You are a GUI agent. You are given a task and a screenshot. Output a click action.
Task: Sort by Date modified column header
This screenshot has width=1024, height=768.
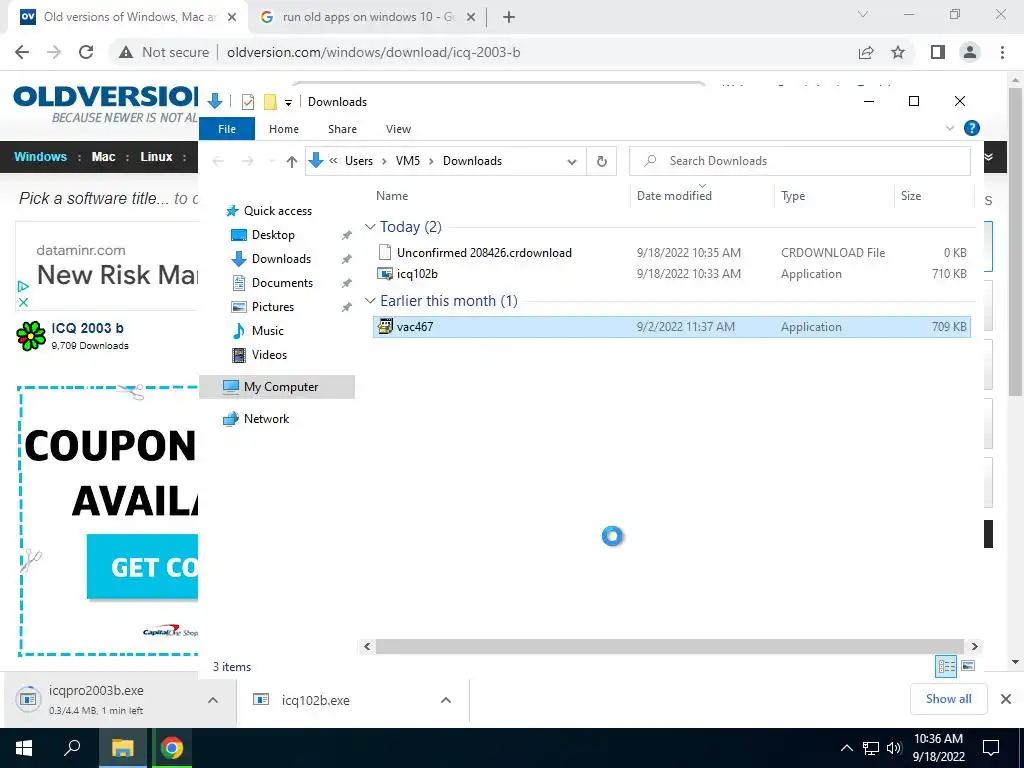674,195
